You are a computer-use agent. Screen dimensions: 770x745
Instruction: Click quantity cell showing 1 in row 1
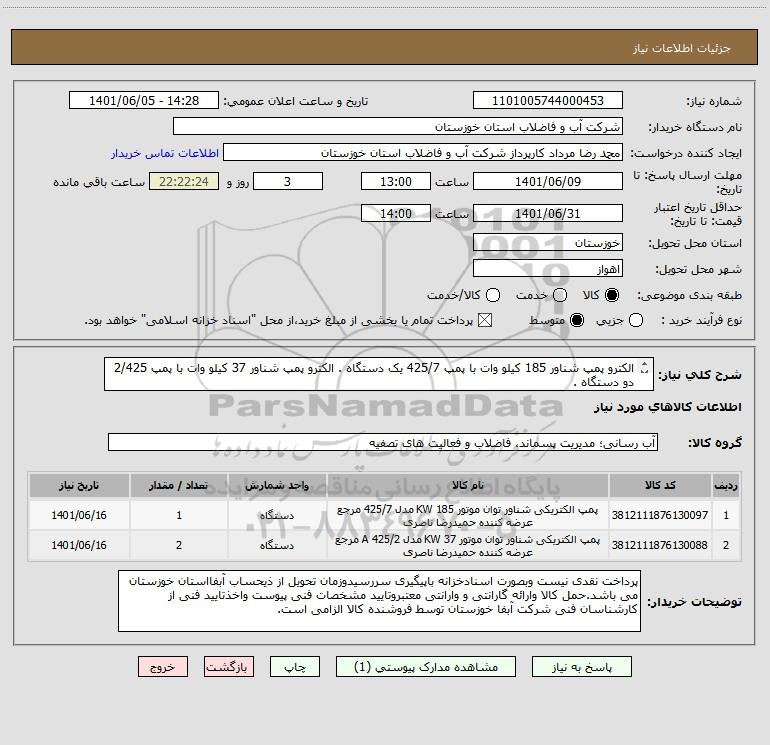click(179, 515)
